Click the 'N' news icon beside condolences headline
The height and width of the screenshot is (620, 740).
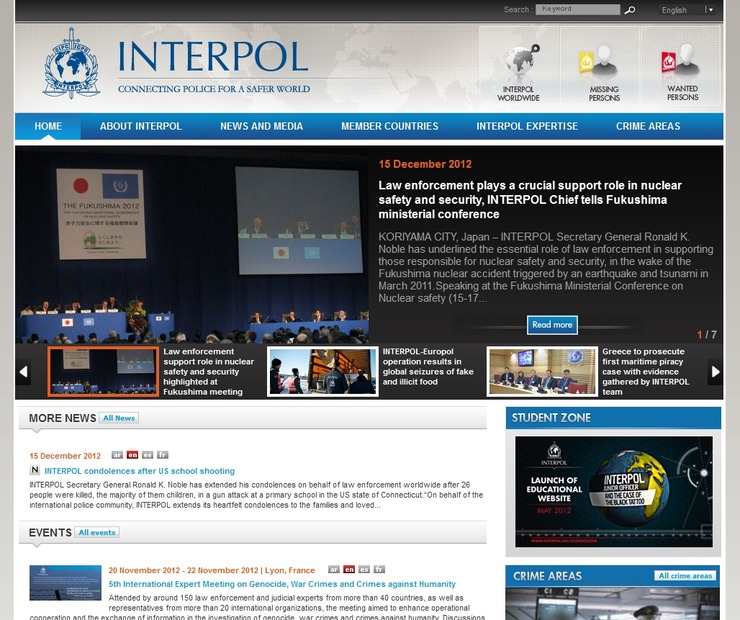click(34, 469)
